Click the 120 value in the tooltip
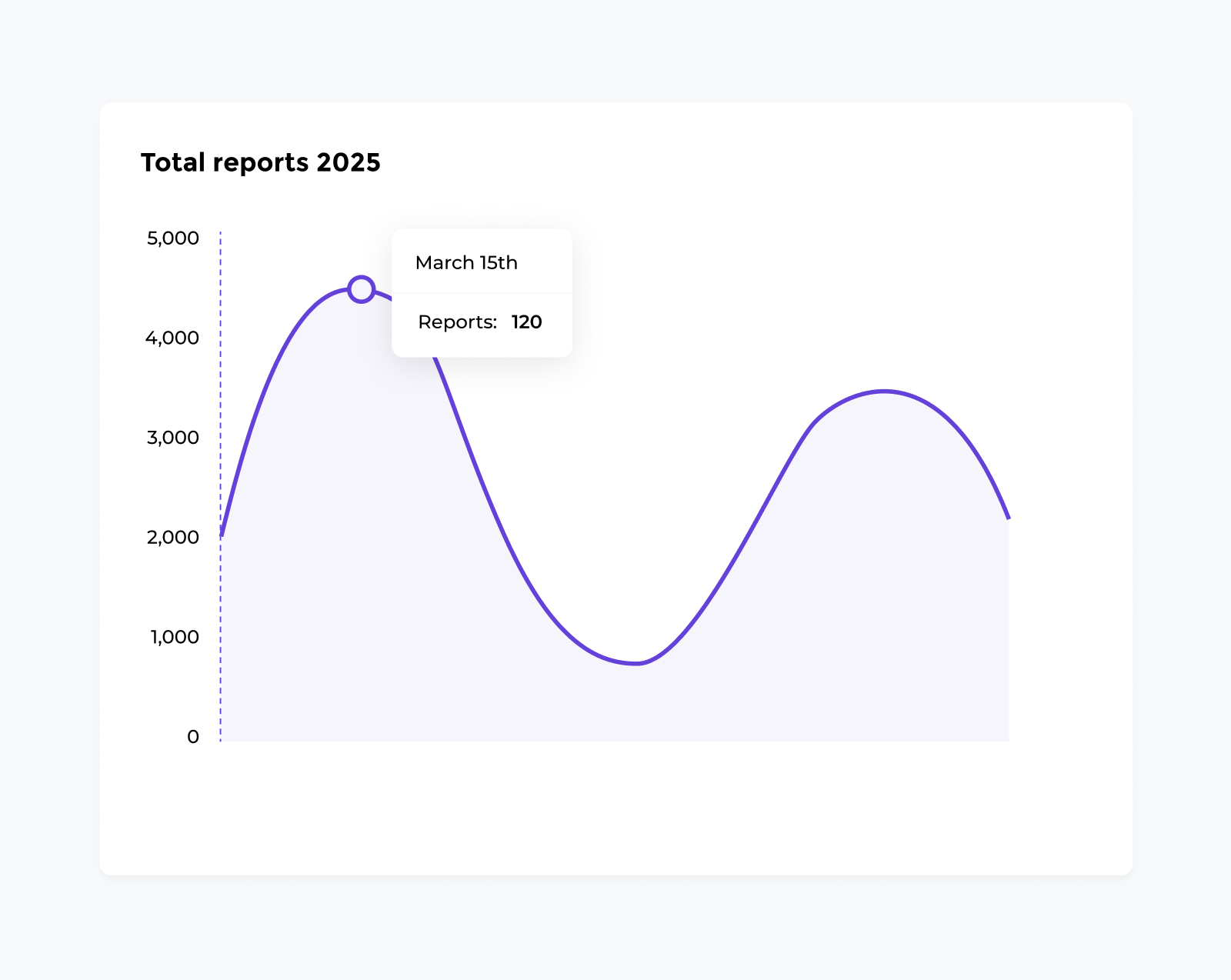This screenshot has height=980, width=1231. (527, 322)
